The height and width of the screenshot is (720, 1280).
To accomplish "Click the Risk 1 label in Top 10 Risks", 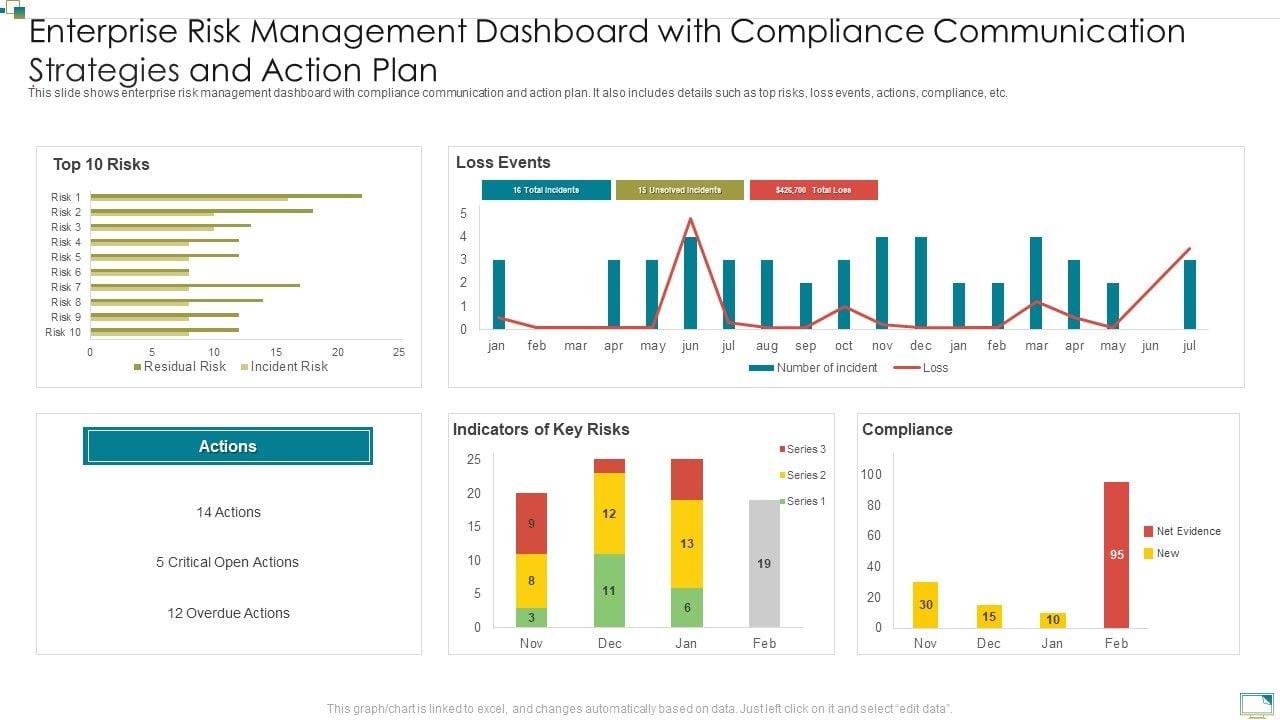I will pos(66,197).
